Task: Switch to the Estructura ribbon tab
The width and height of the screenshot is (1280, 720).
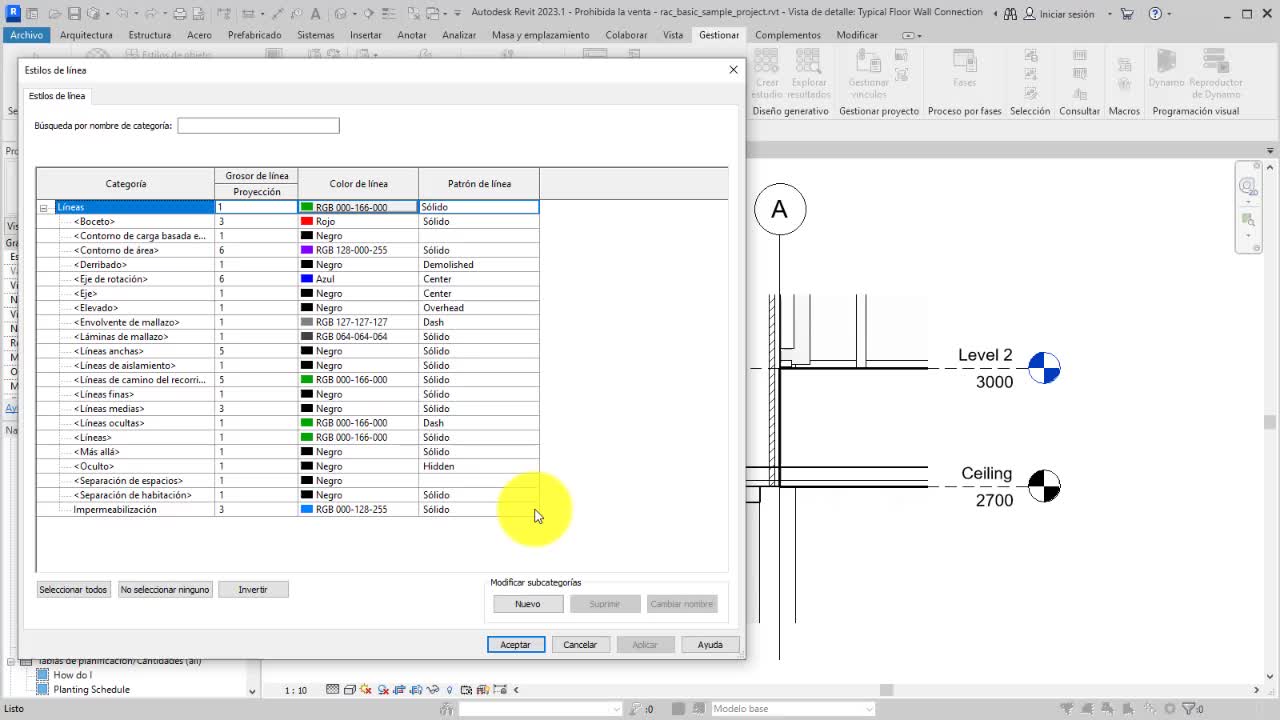Action: pos(149,35)
